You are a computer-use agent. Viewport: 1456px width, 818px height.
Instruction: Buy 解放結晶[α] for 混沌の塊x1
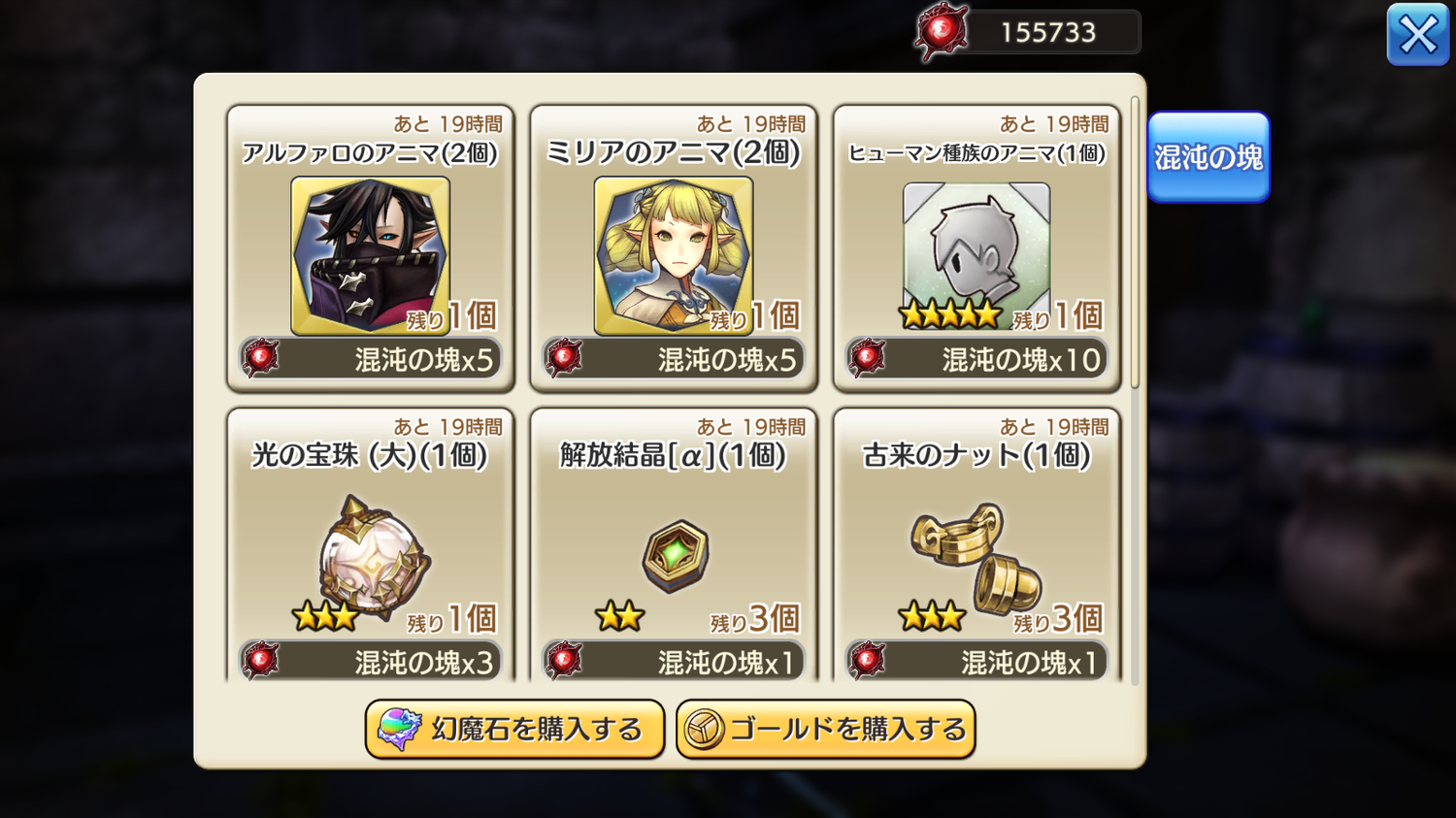point(673,662)
